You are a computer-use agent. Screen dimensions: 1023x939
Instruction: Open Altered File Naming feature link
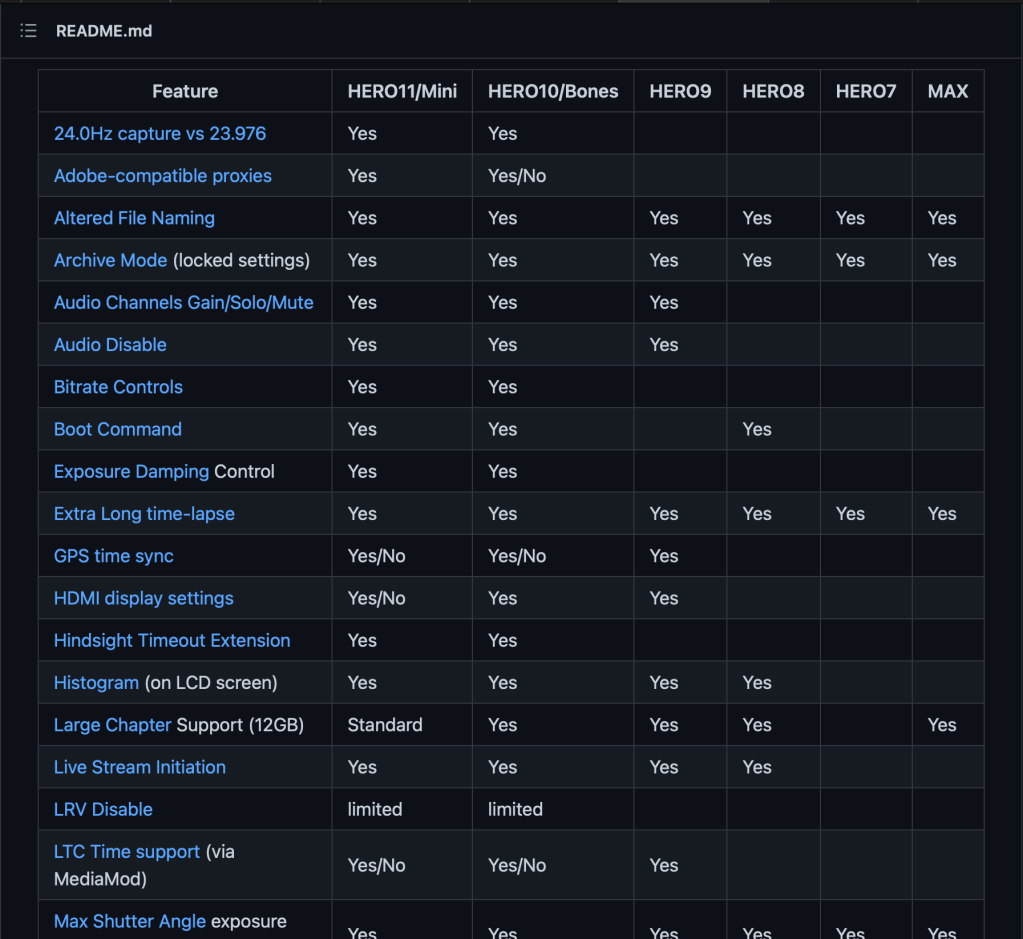tap(134, 218)
